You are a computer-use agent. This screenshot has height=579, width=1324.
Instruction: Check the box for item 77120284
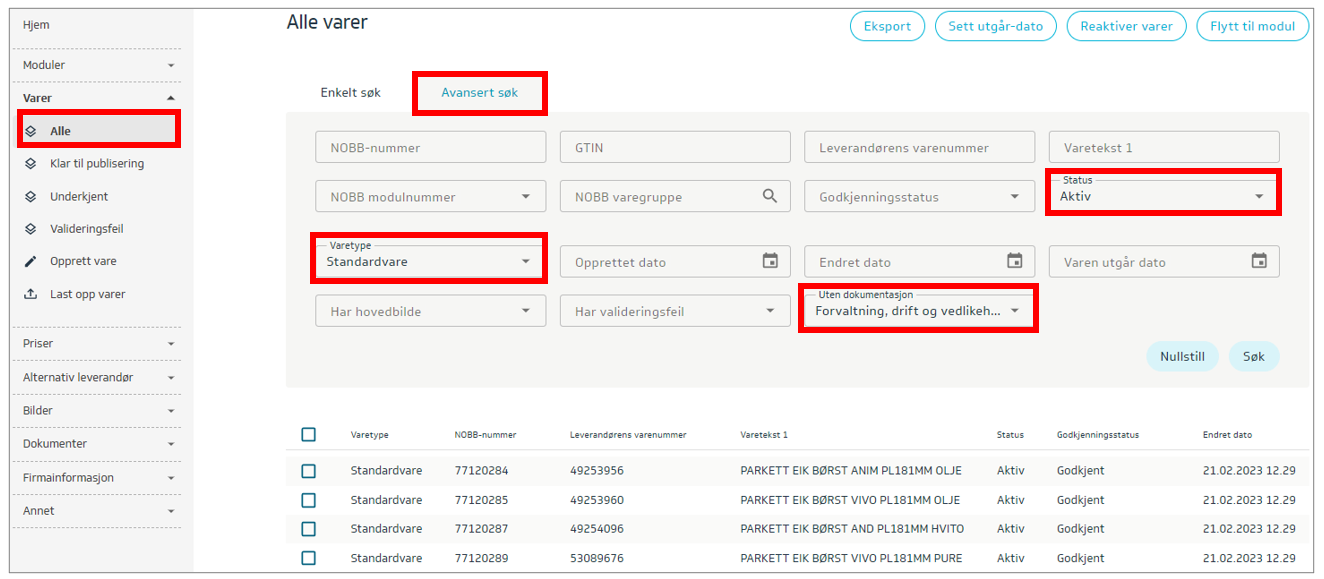coord(308,471)
